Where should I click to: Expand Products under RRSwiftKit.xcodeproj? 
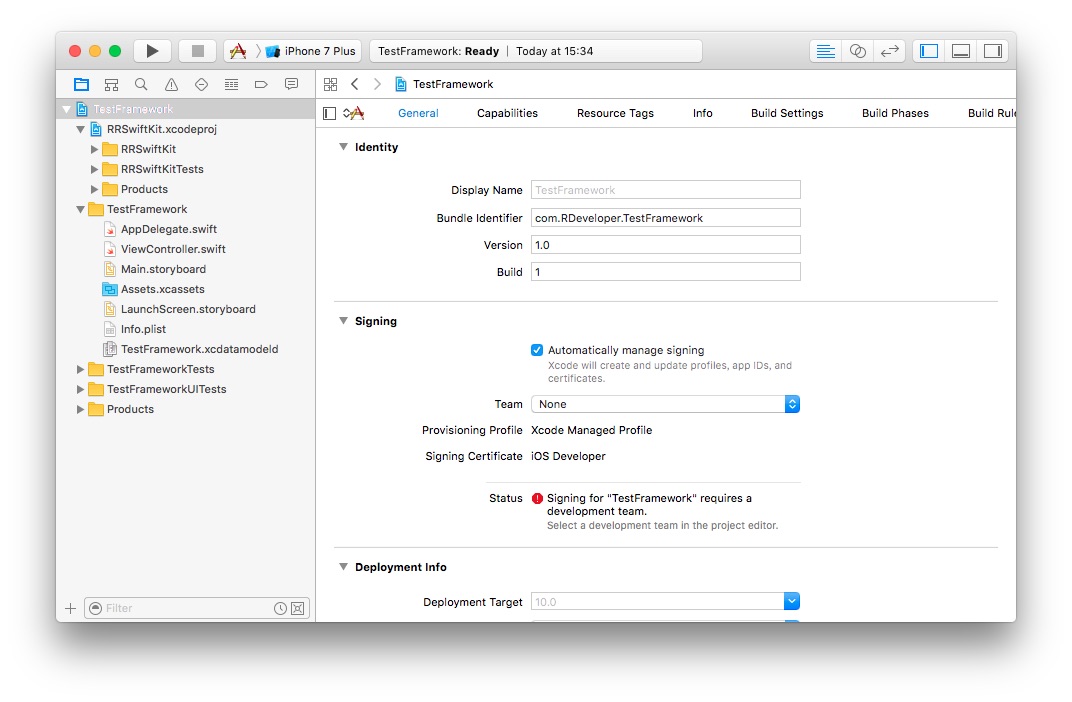pyautogui.click(x=94, y=189)
